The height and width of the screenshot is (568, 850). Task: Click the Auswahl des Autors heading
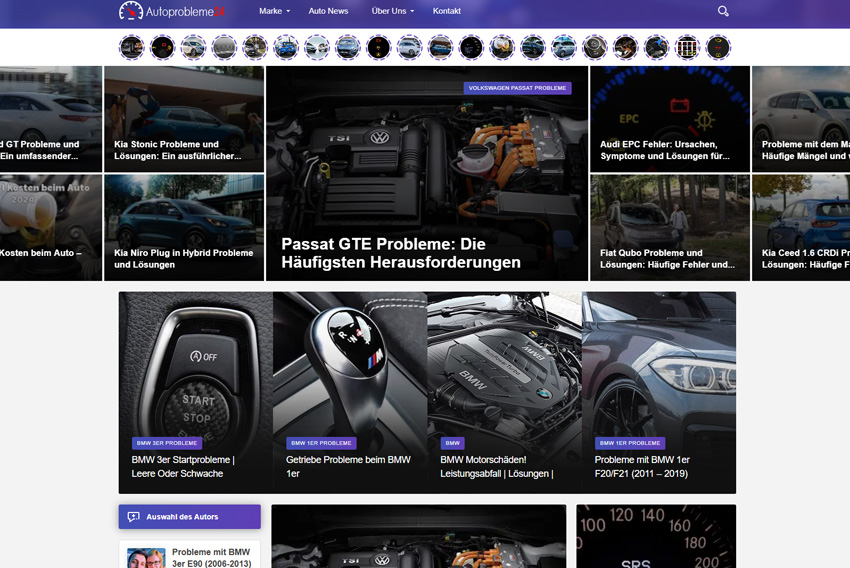pos(182,517)
